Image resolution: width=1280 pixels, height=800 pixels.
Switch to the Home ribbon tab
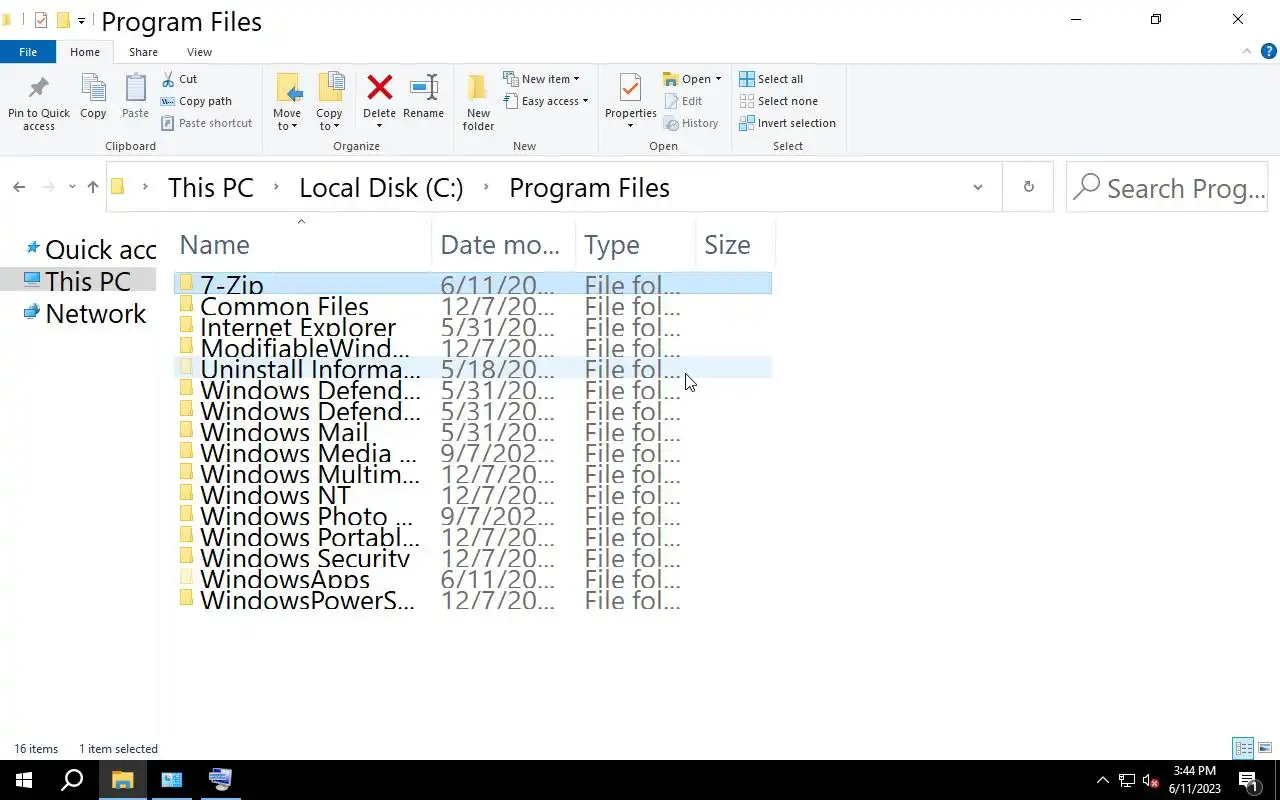point(85,52)
